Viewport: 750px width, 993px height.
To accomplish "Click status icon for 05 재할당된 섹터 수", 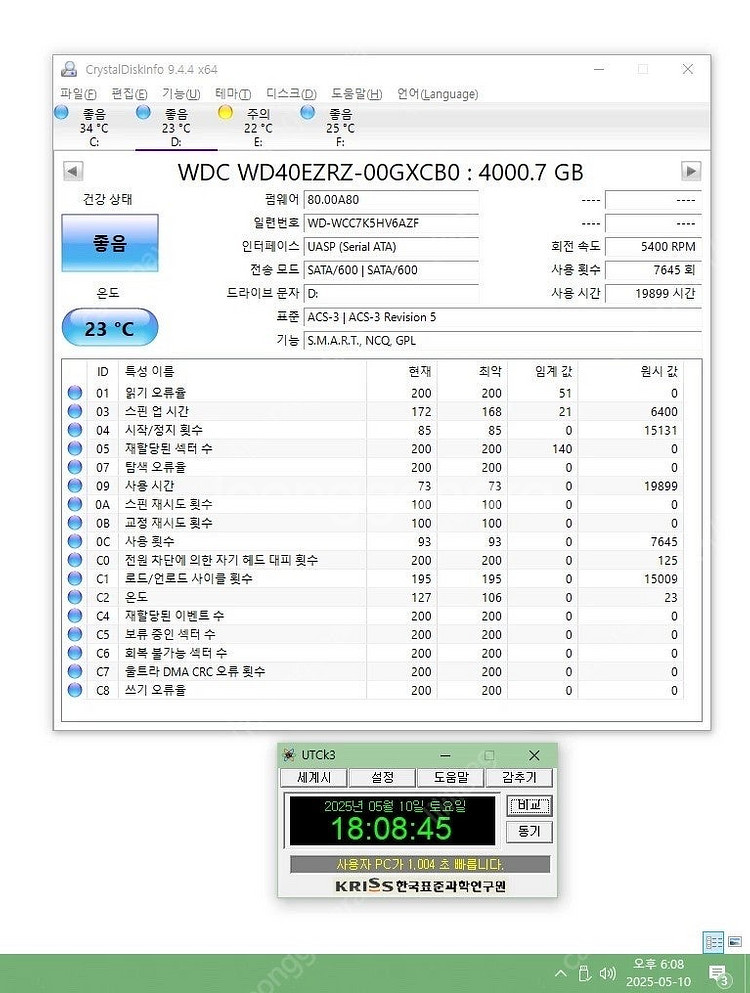I will point(75,448).
